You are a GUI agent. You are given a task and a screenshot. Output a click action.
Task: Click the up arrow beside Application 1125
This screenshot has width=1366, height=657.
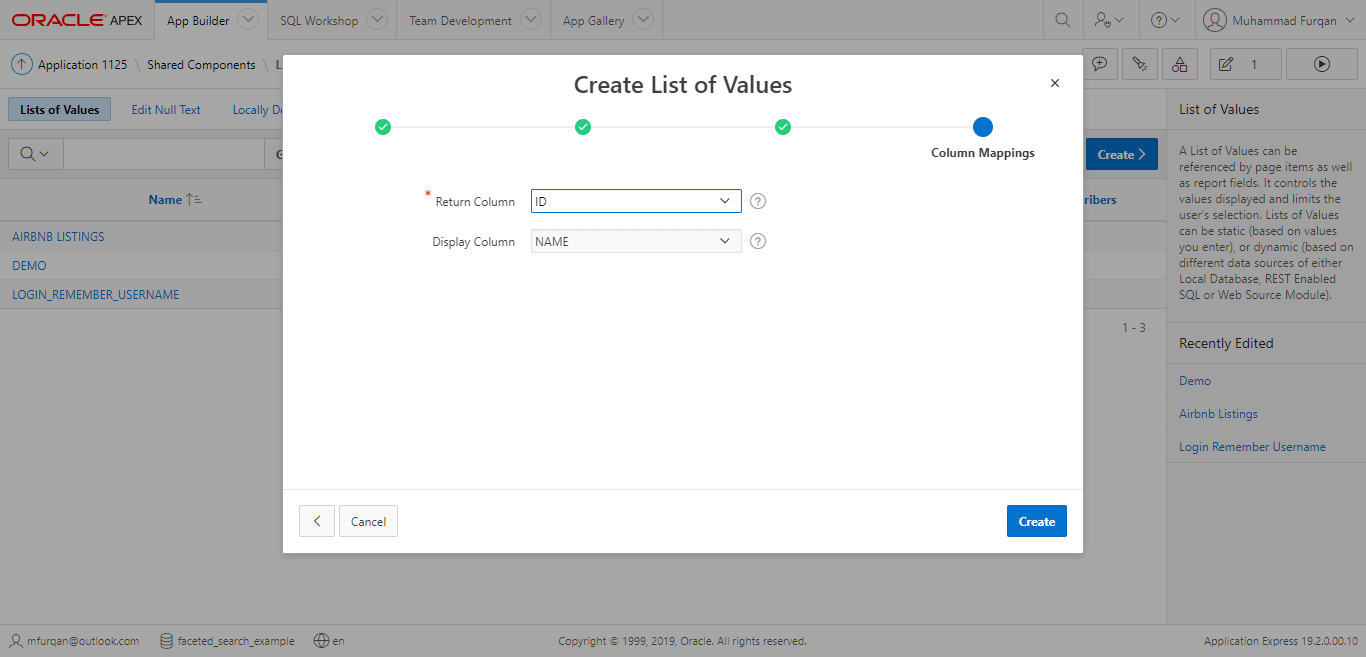(x=22, y=64)
